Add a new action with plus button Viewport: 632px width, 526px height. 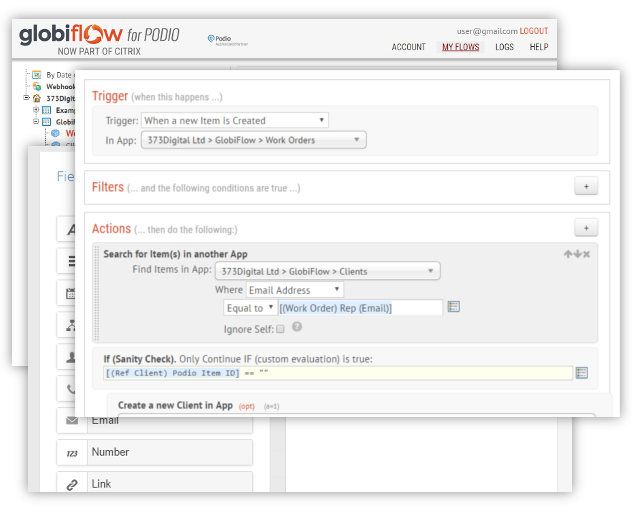[586, 228]
